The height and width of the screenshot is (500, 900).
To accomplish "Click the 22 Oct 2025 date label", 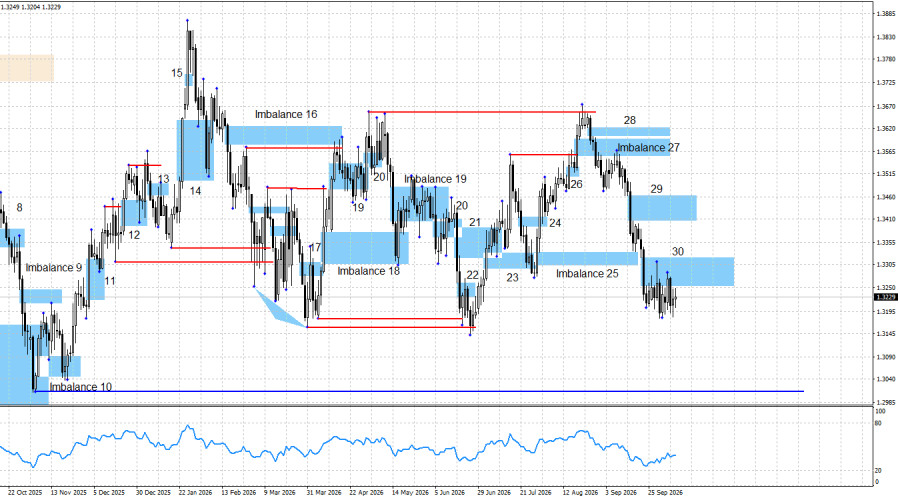I will [x=26, y=493].
